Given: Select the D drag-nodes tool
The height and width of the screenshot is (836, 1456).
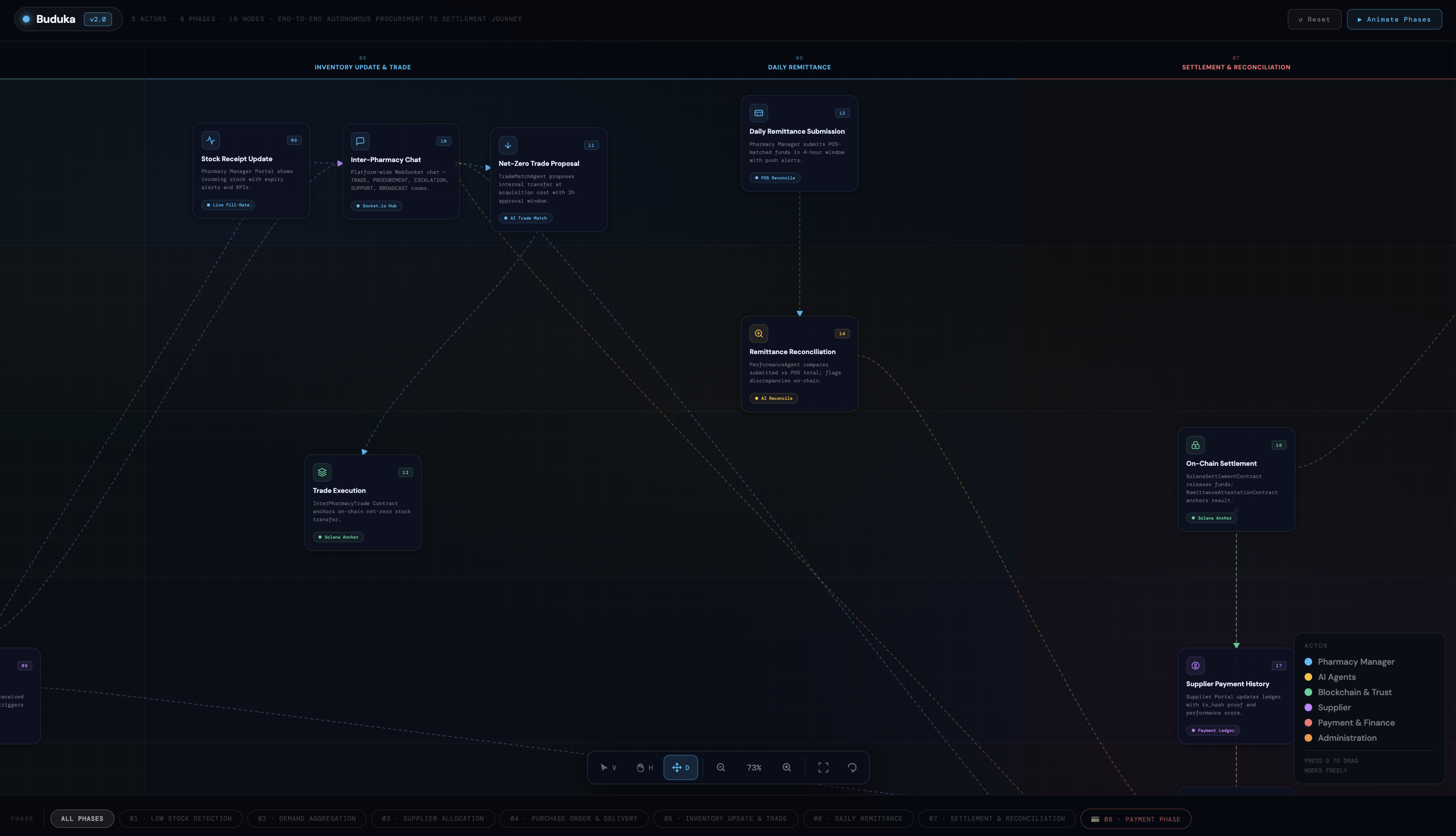Looking at the screenshot, I should pyautogui.click(x=681, y=767).
